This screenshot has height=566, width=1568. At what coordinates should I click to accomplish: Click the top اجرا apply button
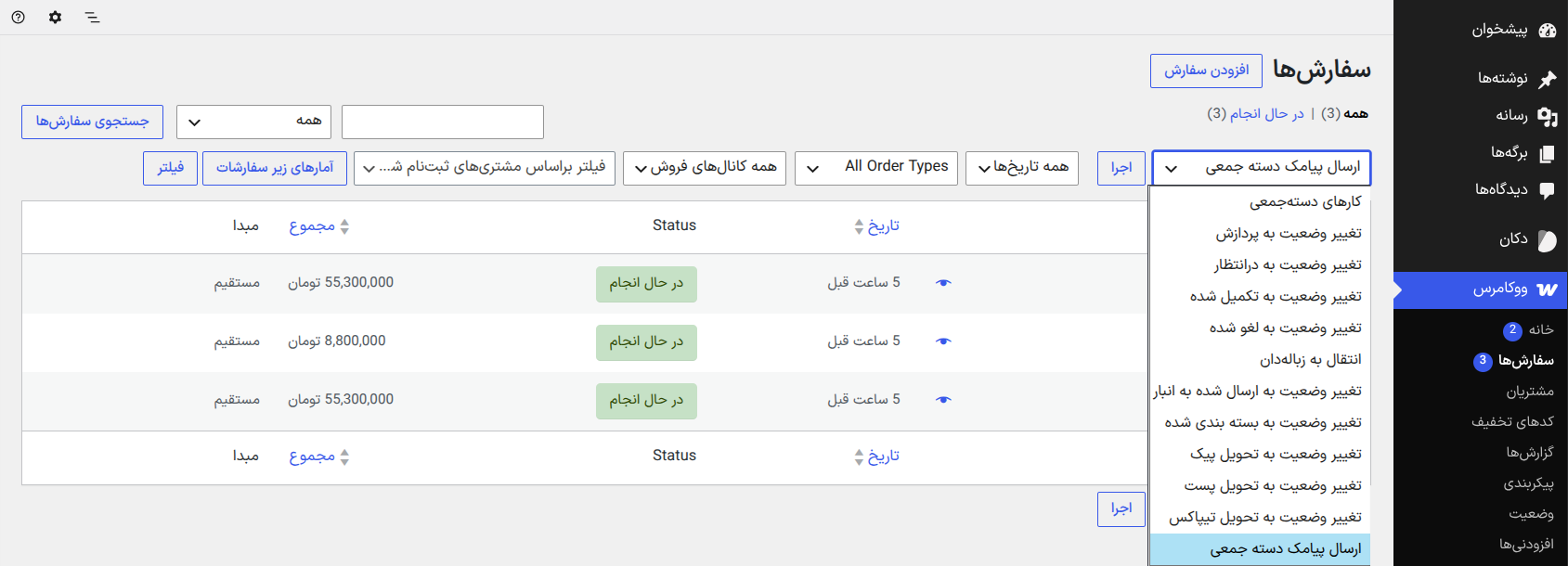coord(1121,168)
